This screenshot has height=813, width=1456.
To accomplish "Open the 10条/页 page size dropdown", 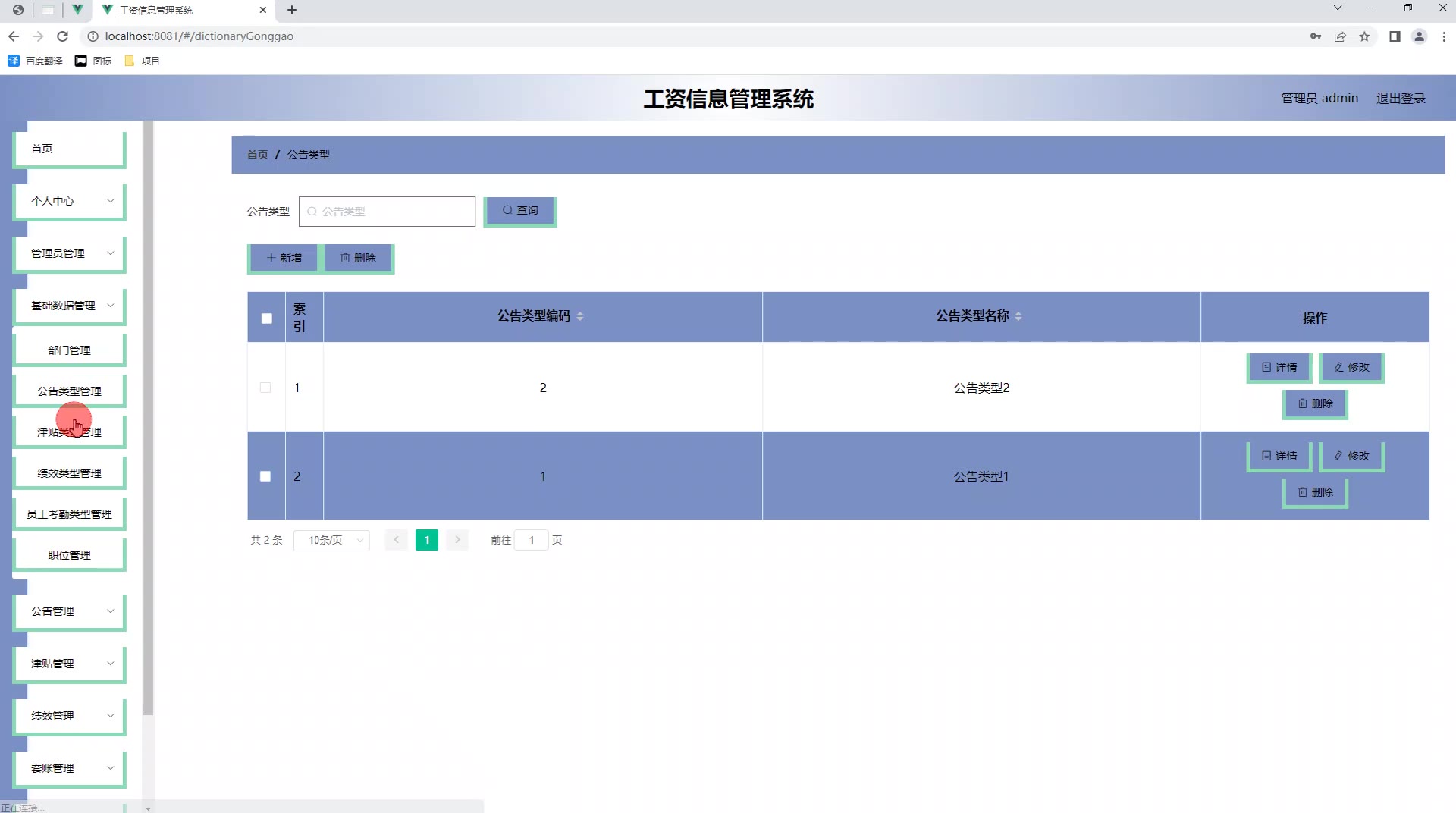I will [331, 540].
